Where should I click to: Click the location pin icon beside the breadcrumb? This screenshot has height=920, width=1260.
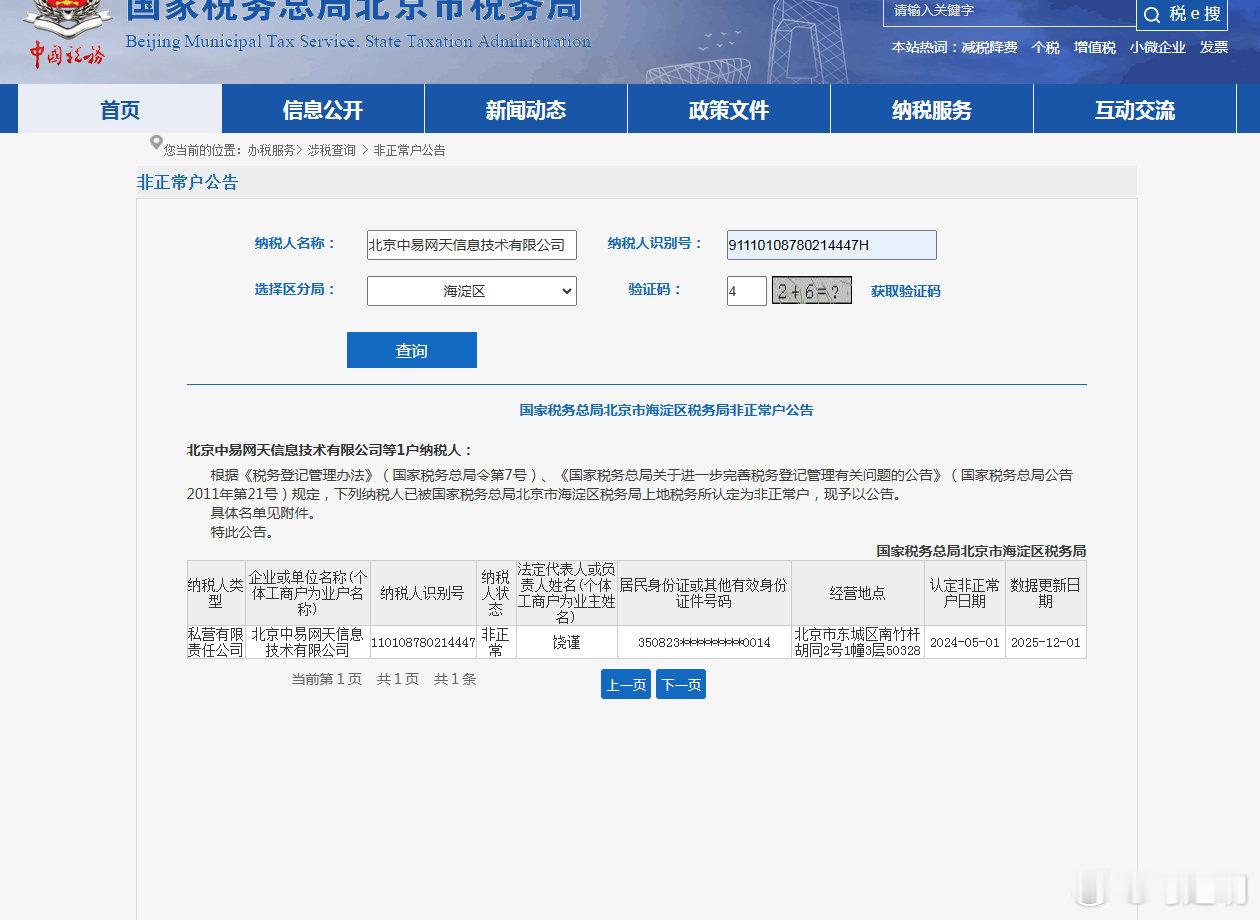click(x=154, y=145)
